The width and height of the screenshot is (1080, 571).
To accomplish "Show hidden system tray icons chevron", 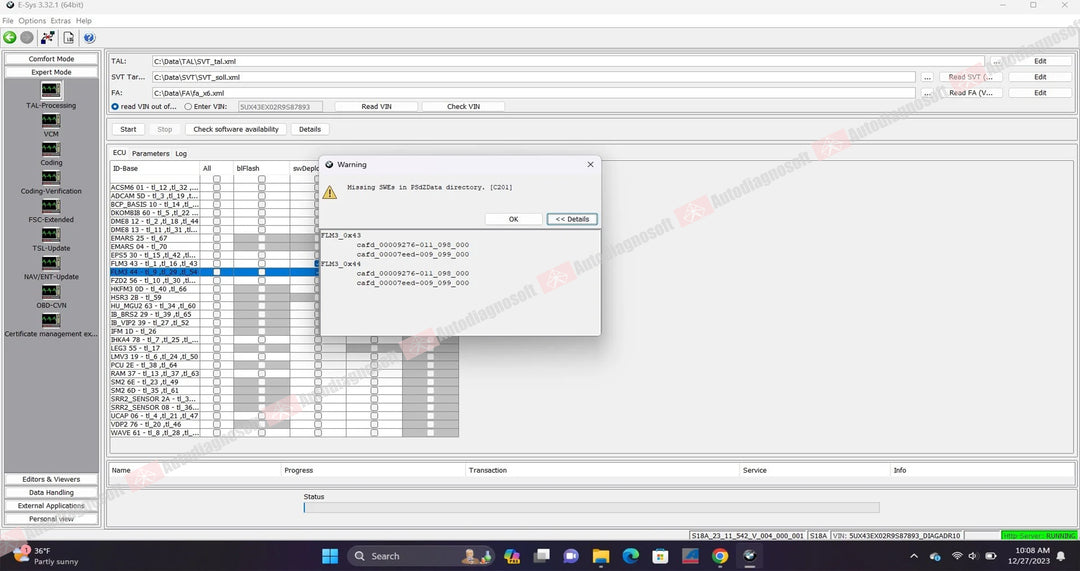I will point(914,556).
